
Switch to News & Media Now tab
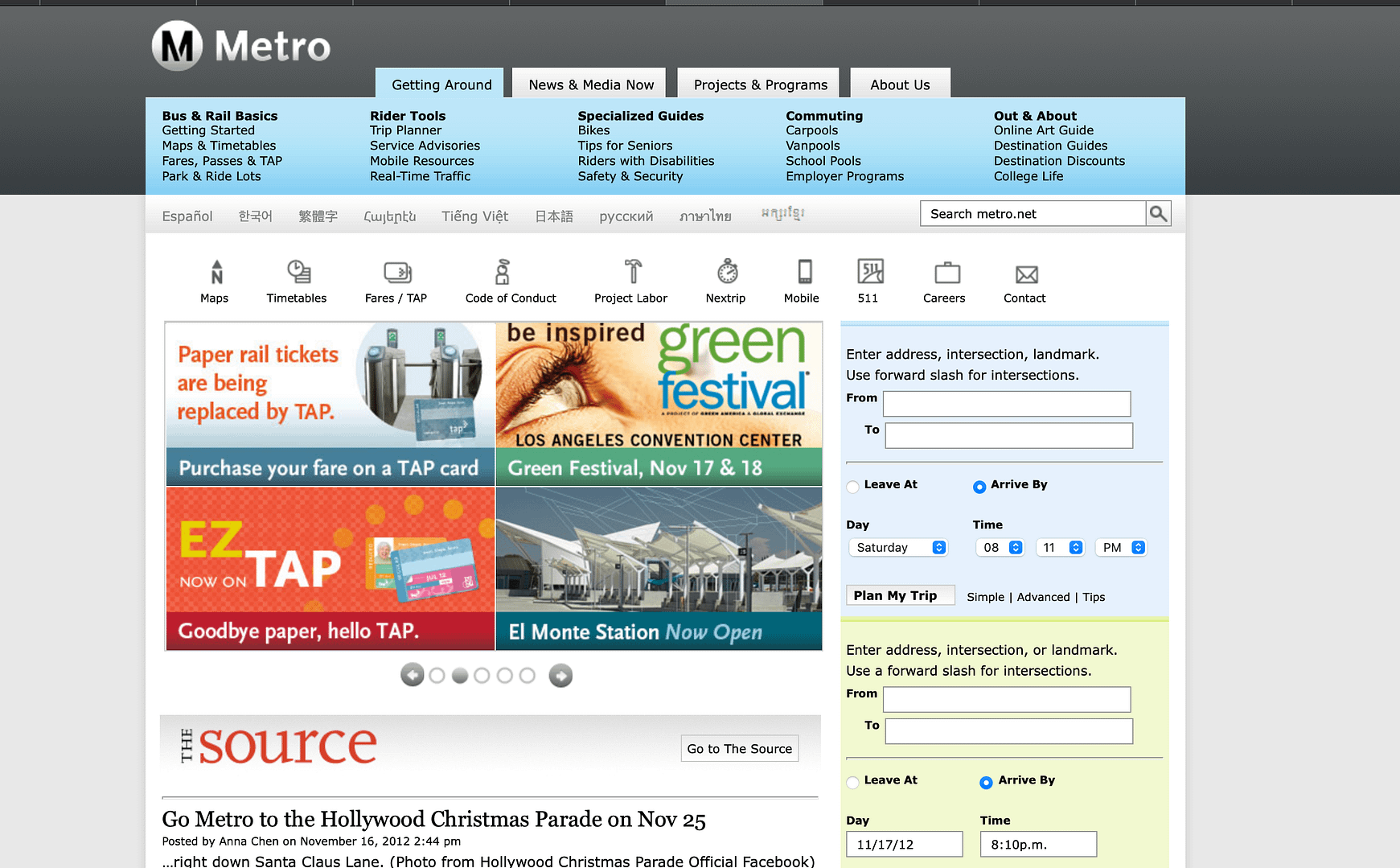[590, 84]
